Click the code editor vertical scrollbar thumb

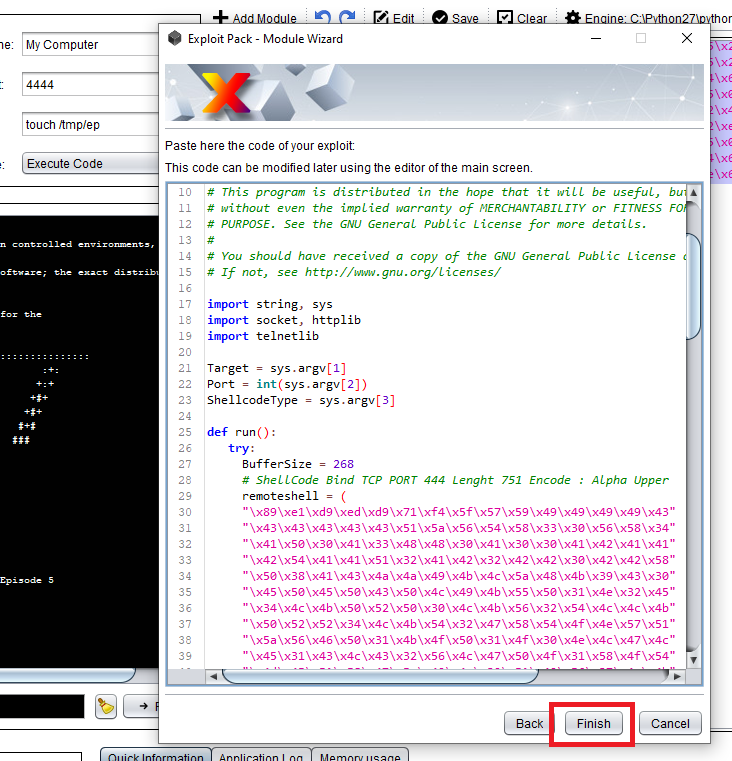coord(694,286)
